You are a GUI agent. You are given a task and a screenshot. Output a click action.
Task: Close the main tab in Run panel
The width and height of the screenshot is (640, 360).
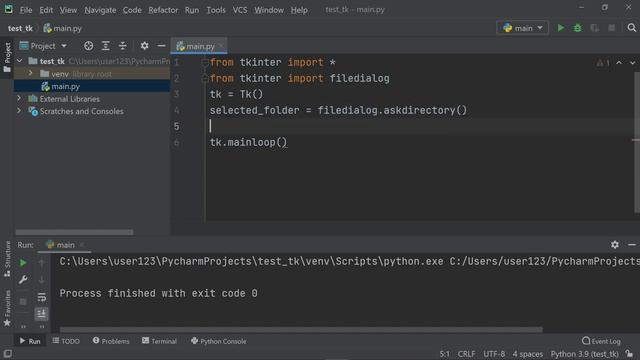[82, 245]
